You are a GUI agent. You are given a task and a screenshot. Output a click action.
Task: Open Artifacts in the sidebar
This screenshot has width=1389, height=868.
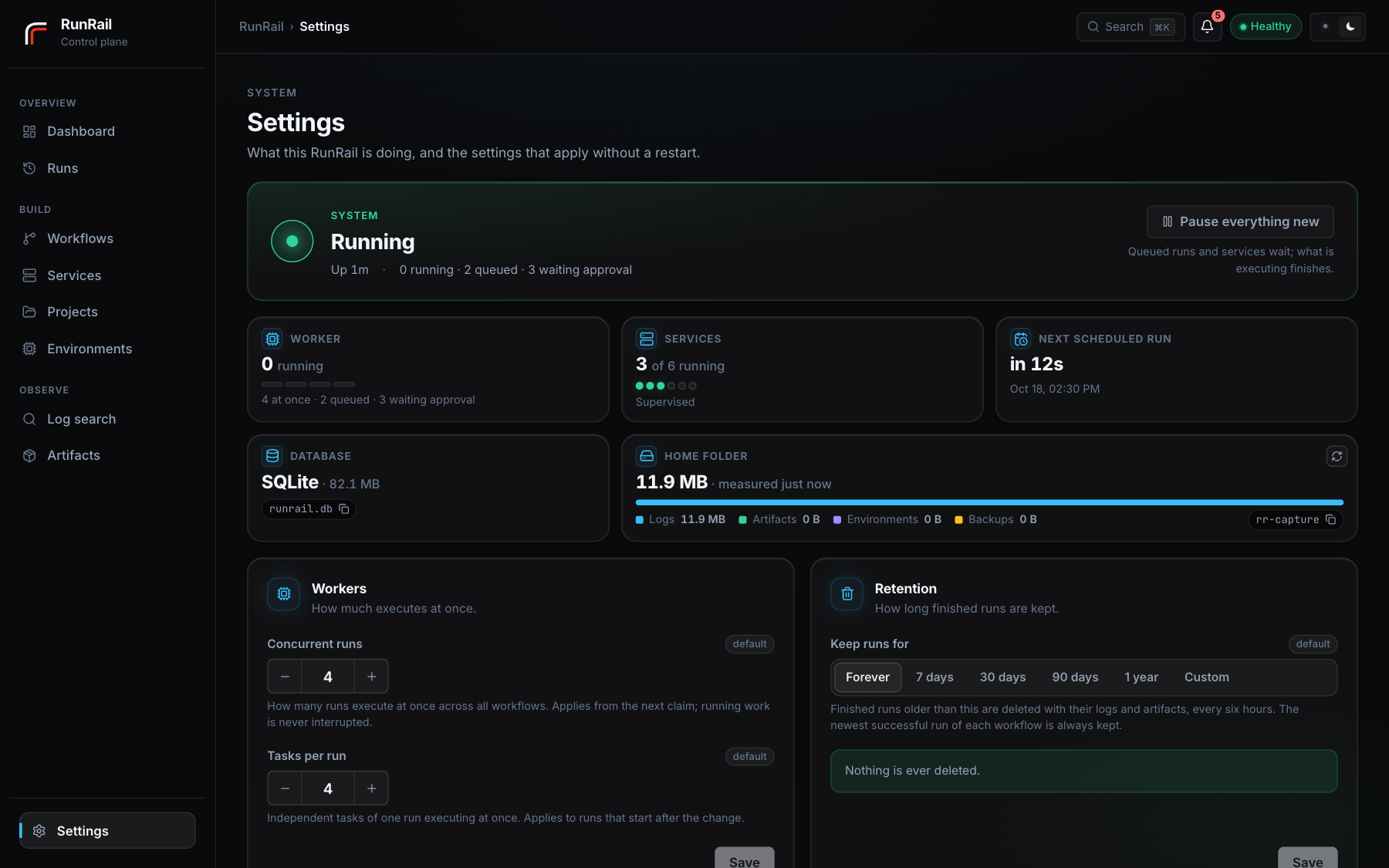107,456
